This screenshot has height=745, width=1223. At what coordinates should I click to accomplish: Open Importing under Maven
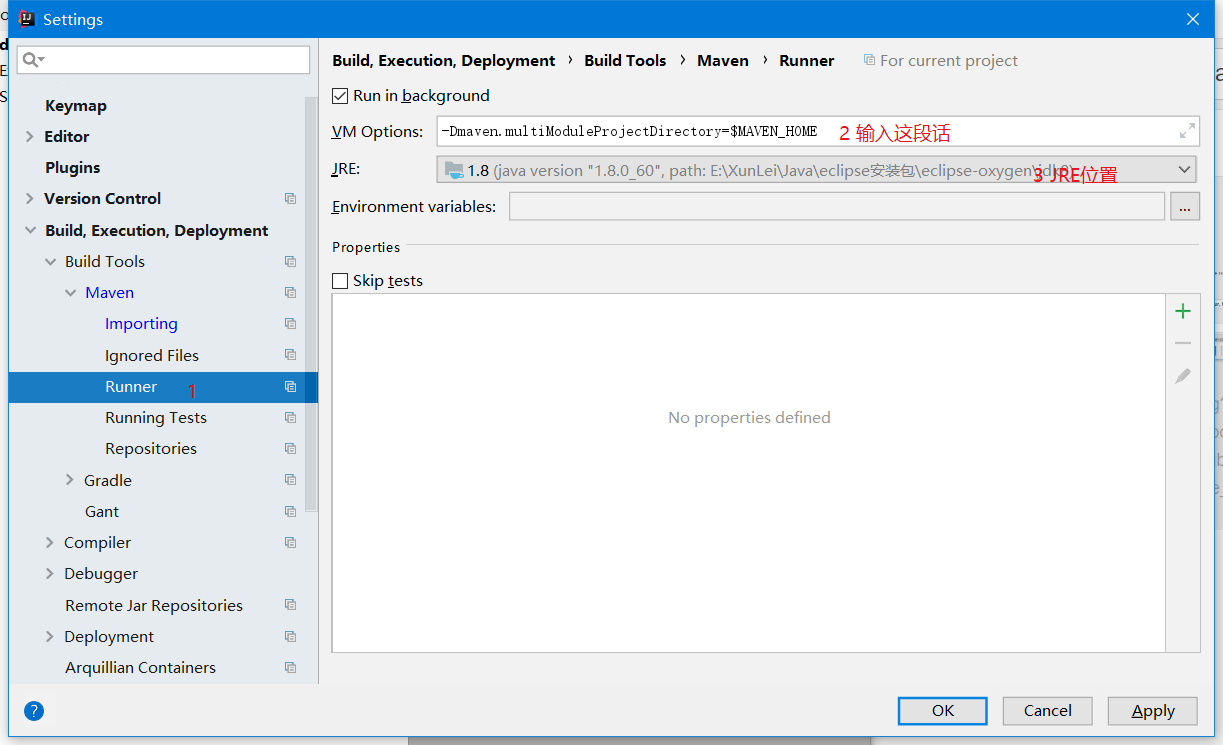pyautogui.click(x=141, y=324)
